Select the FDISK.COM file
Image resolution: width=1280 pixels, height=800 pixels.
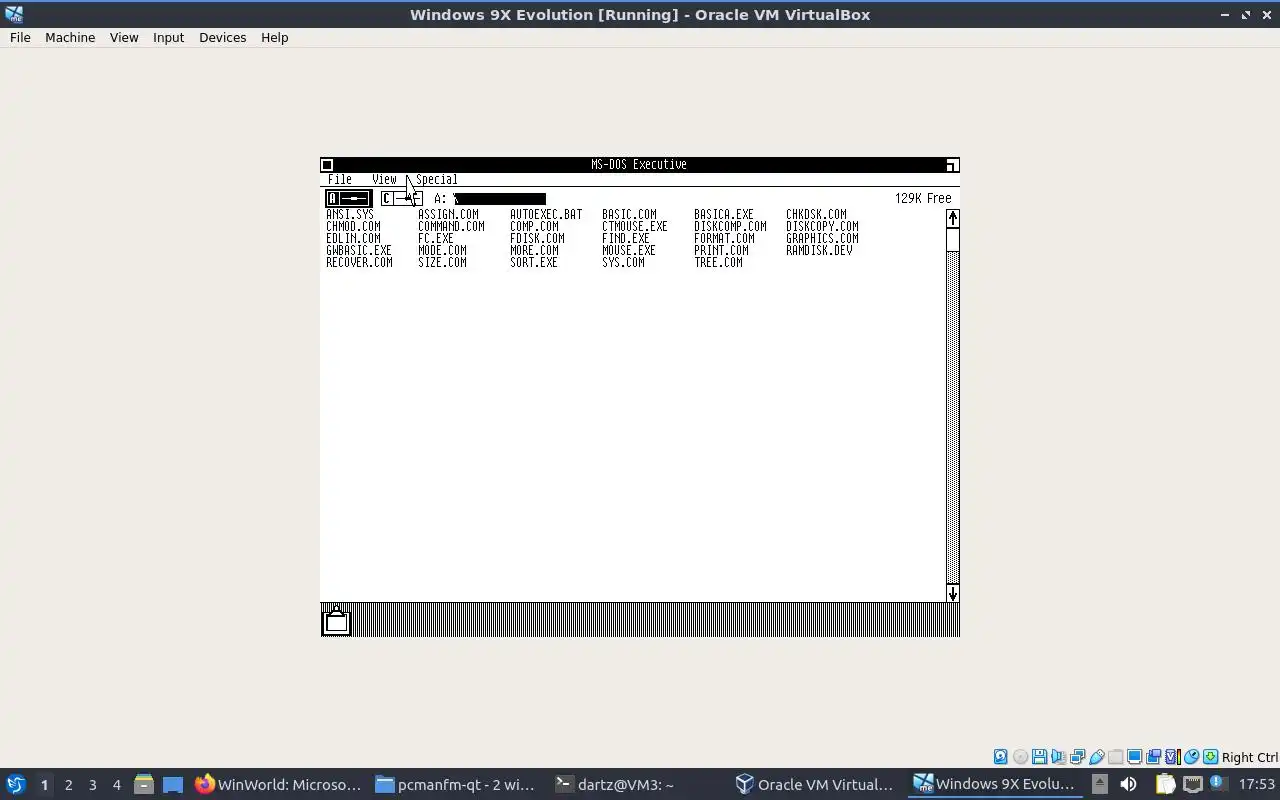click(x=537, y=238)
